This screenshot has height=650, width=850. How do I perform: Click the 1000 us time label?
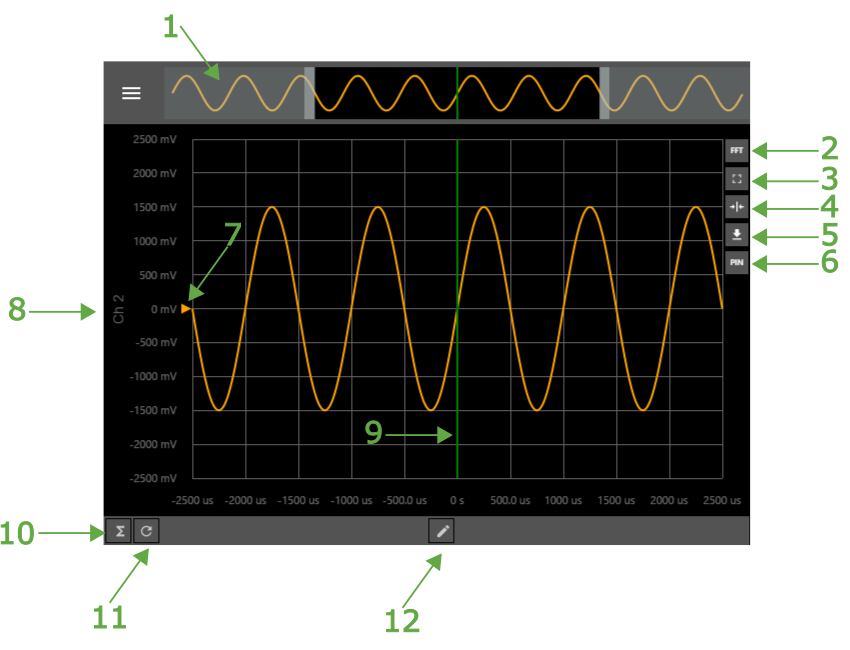[x=563, y=500]
